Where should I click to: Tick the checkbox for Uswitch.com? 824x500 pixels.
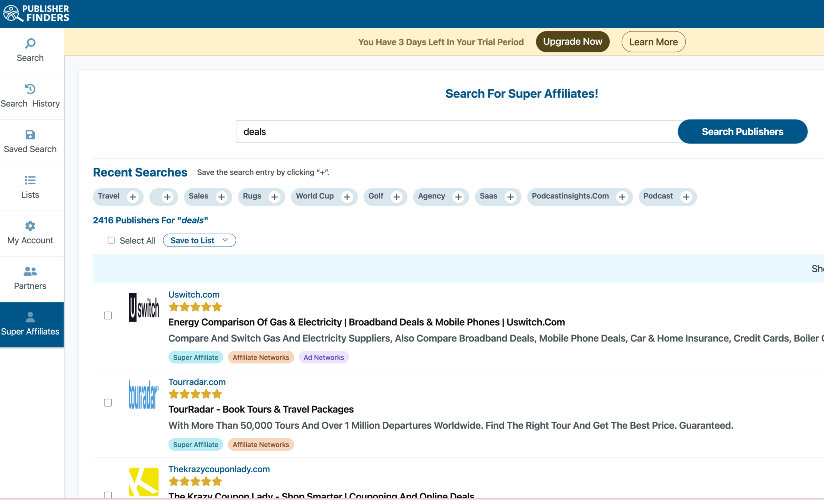(108, 315)
